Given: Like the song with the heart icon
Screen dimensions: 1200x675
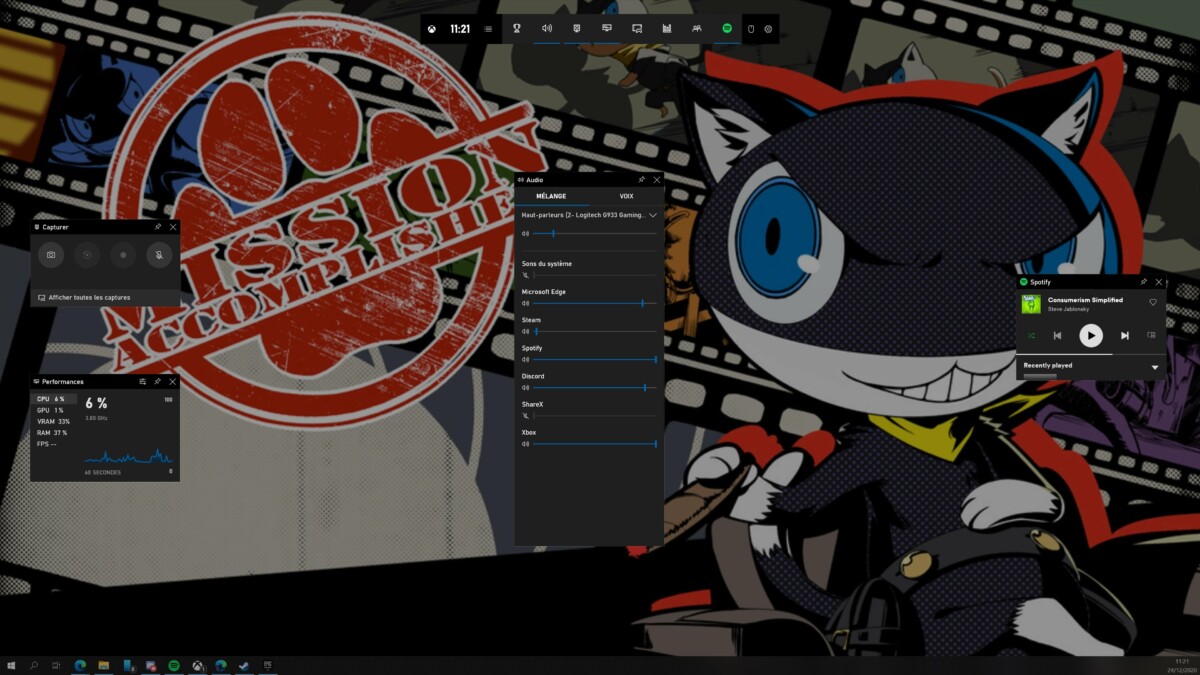Looking at the screenshot, I should point(1153,302).
